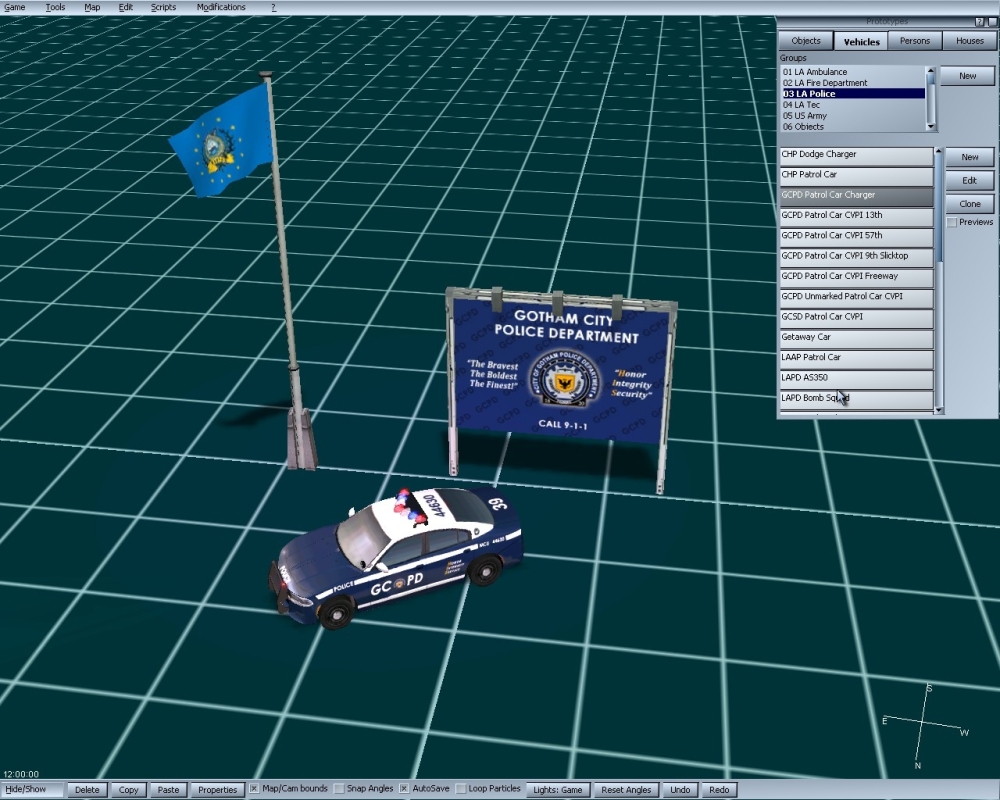This screenshot has width=1000, height=800.
Task: Open the Modifications menu
Action: (x=221, y=7)
